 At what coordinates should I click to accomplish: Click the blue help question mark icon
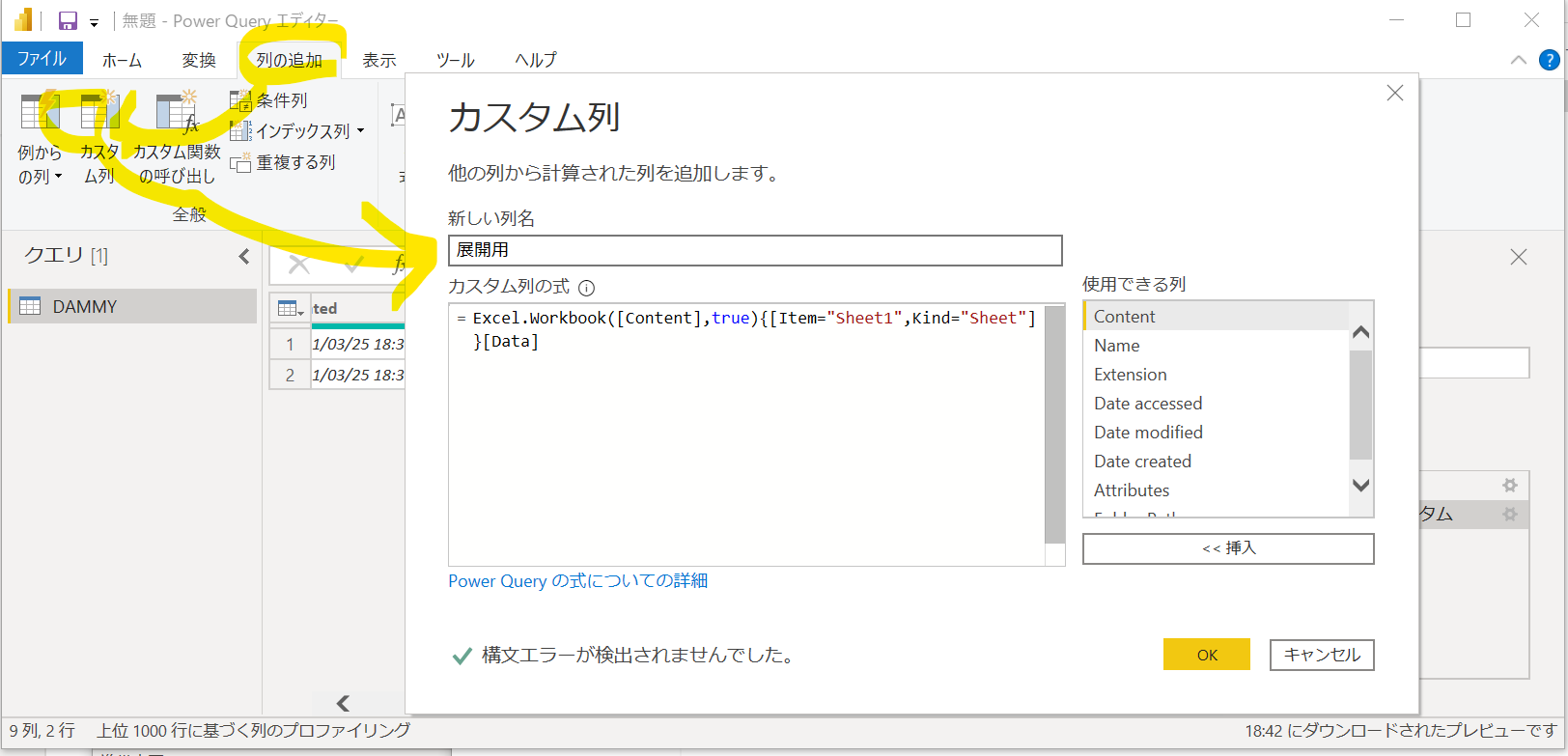pyautogui.click(x=1549, y=60)
